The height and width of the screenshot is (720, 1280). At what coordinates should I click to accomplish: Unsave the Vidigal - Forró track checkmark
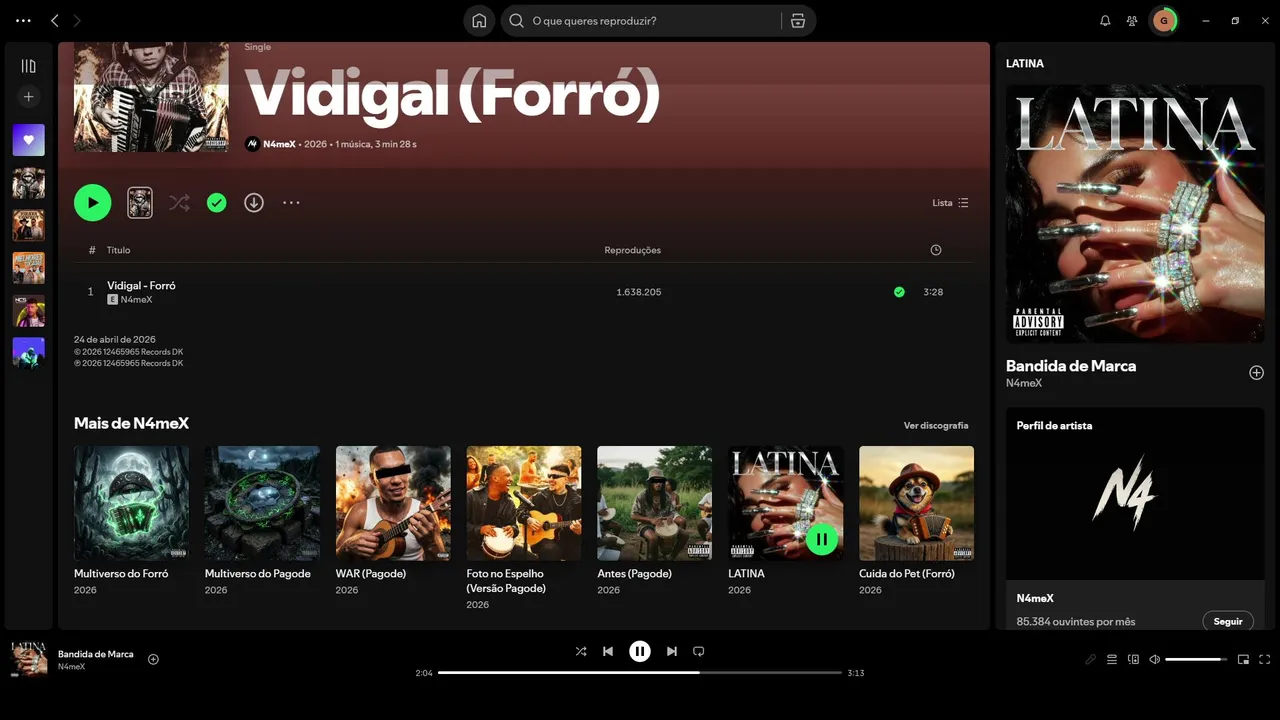[x=899, y=292]
